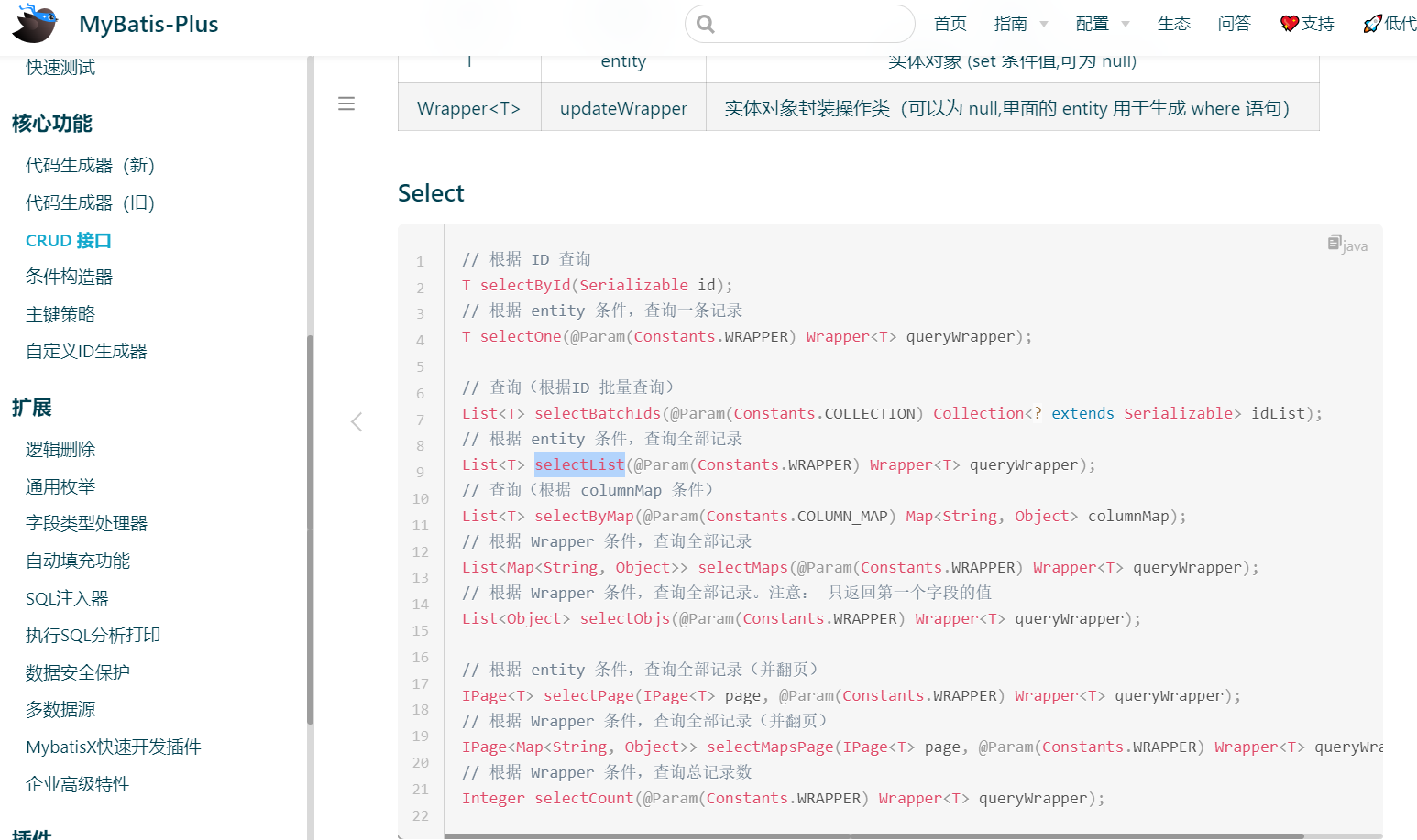The image size is (1417, 840).
Task: Click the MyBatis-Plus site title
Action: [148, 24]
